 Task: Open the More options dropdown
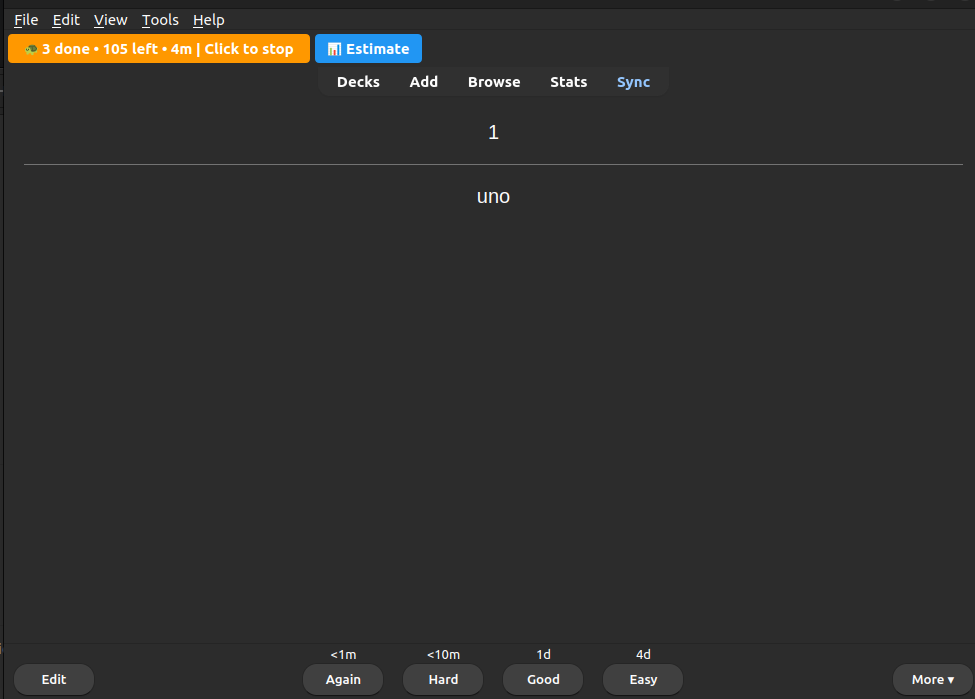tap(930, 679)
